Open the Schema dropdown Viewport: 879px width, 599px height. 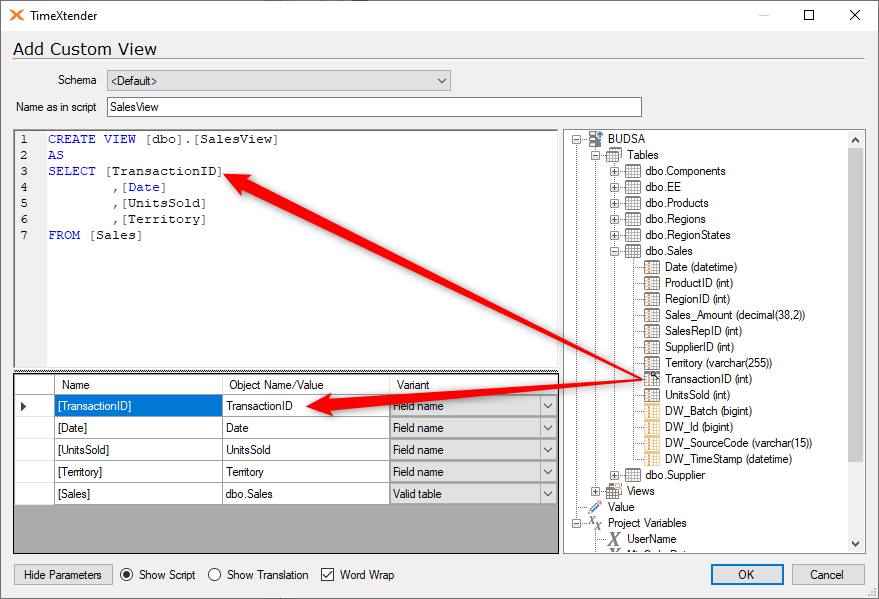[x=279, y=81]
